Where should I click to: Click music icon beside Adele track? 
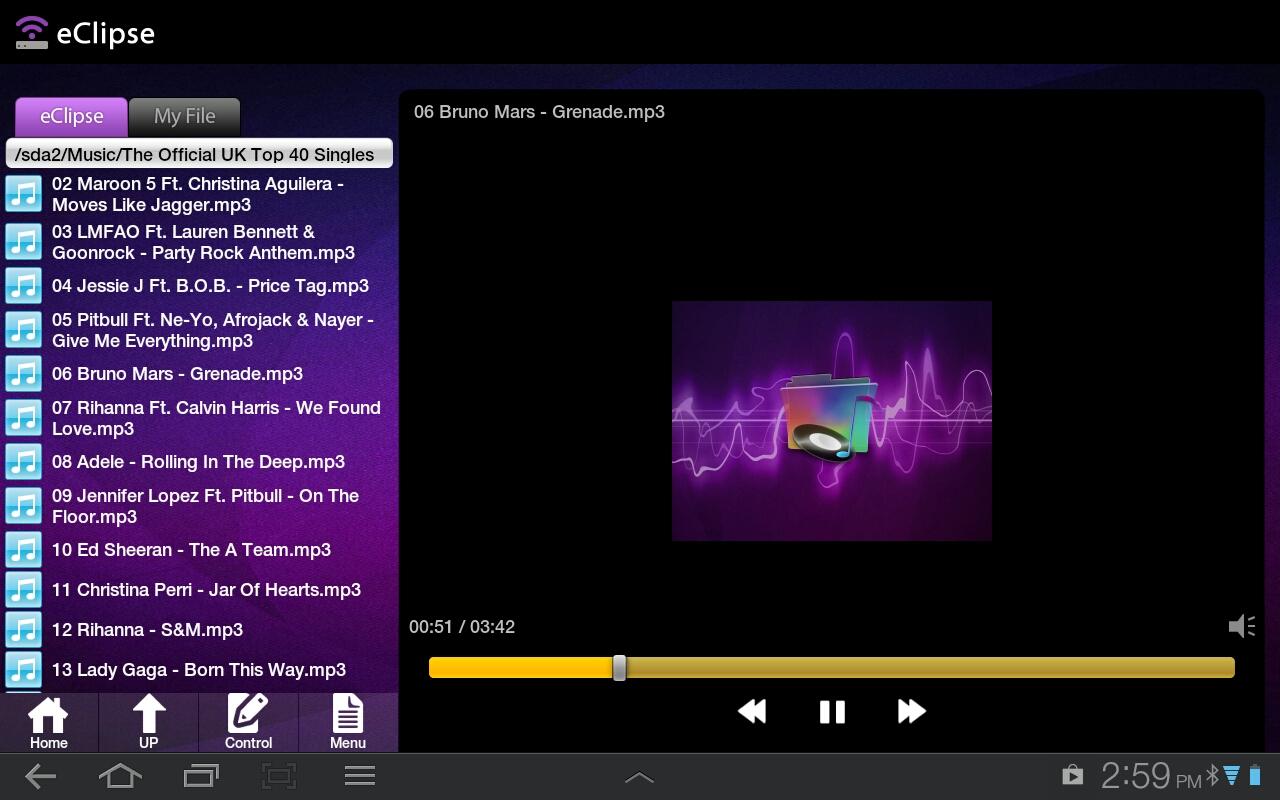tap(24, 462)
